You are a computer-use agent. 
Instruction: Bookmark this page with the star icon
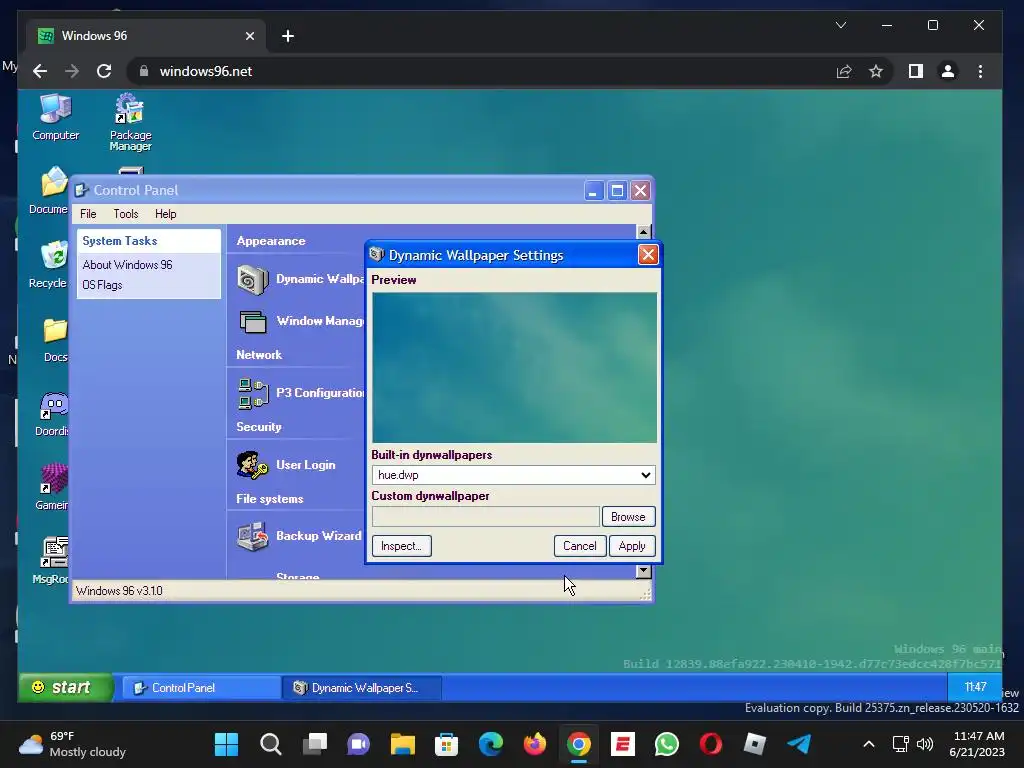[x=876, y=71]
